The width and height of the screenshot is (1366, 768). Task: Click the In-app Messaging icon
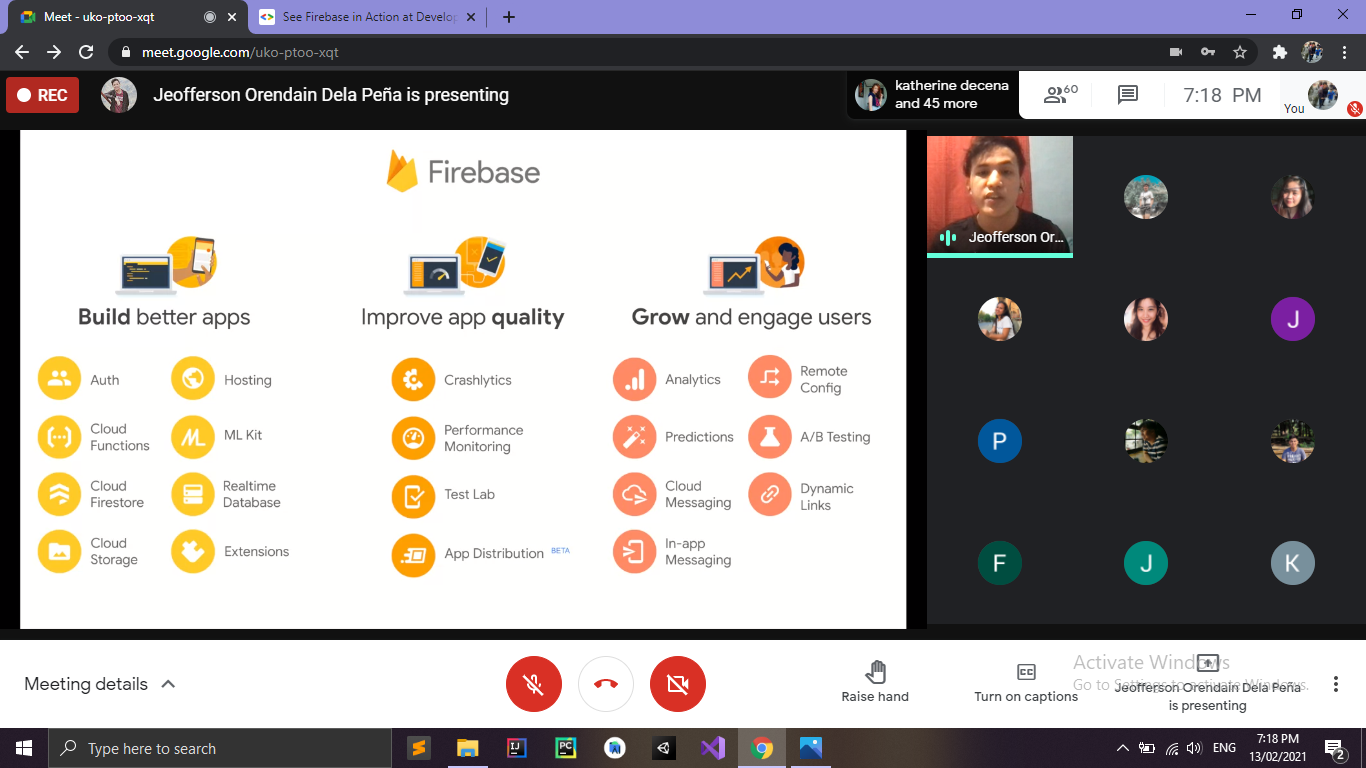tap(634, 551)
